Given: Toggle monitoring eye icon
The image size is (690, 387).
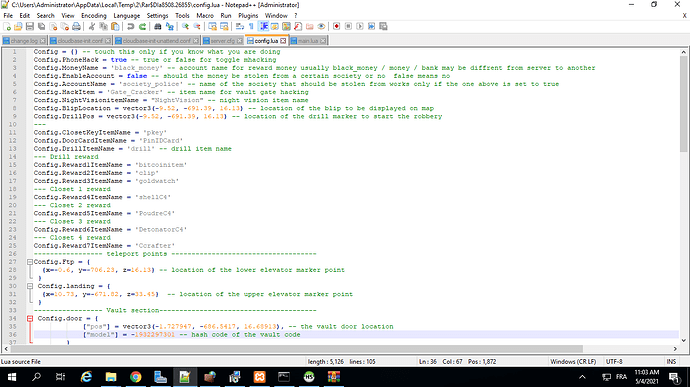Looking at the screenshot, I should click(x=321, y=26).
